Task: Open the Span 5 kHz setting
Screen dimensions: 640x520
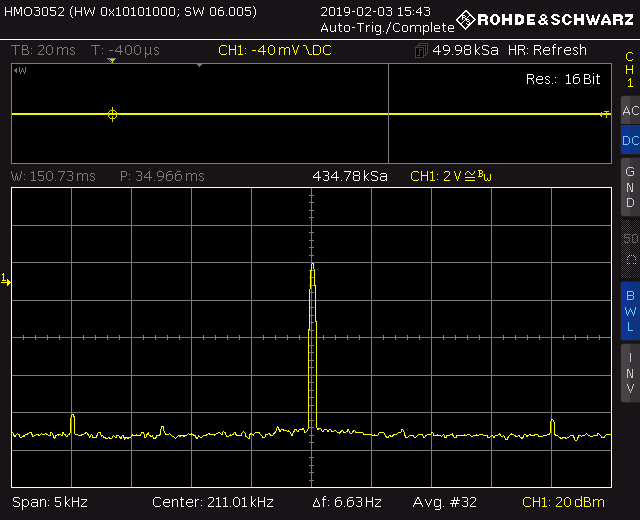Action: click(x=47, y=501)
